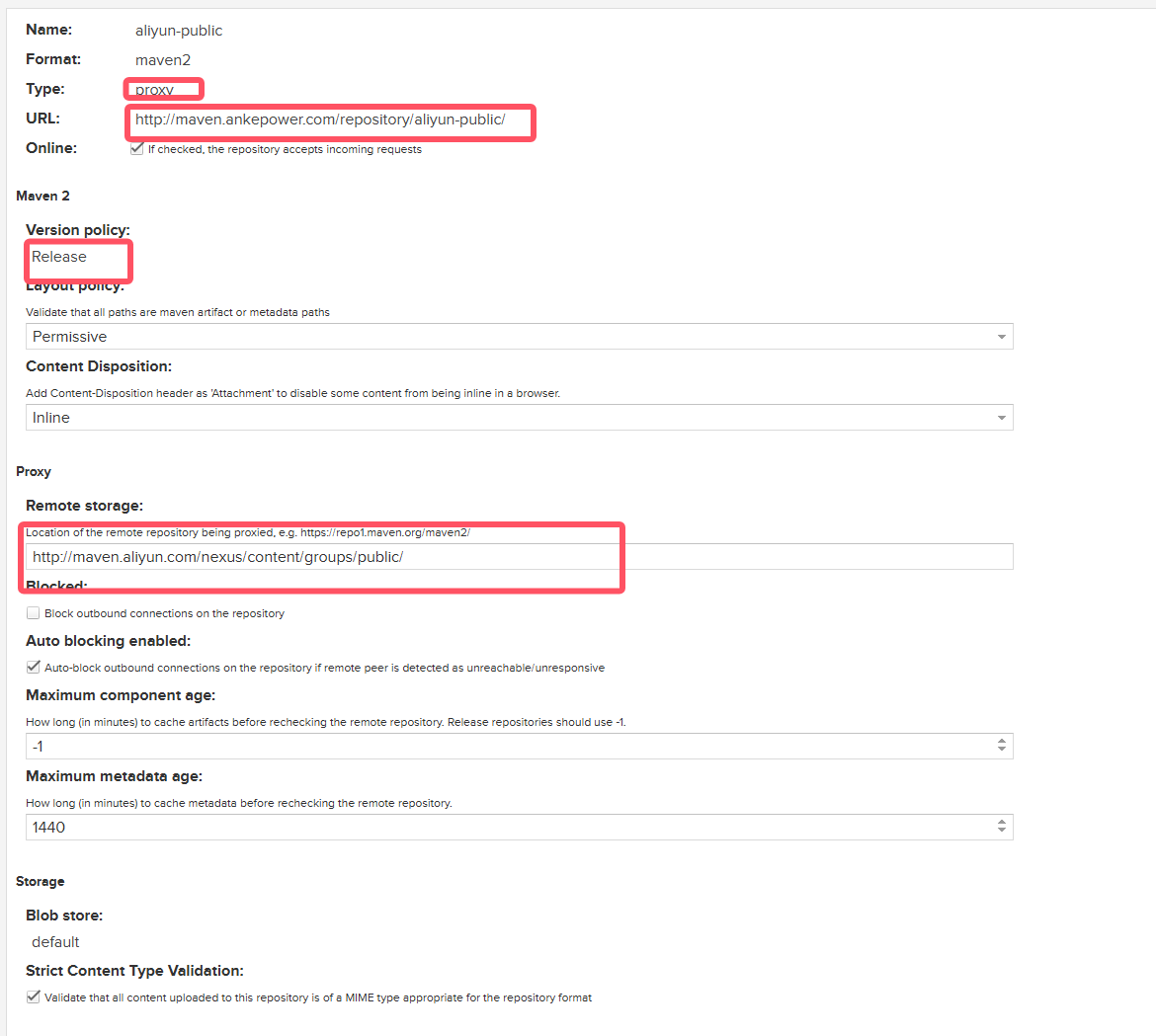Decrease Maximum component age with down arrow
Screen dimensions: 1156x1036
(x=1002, y=752)
